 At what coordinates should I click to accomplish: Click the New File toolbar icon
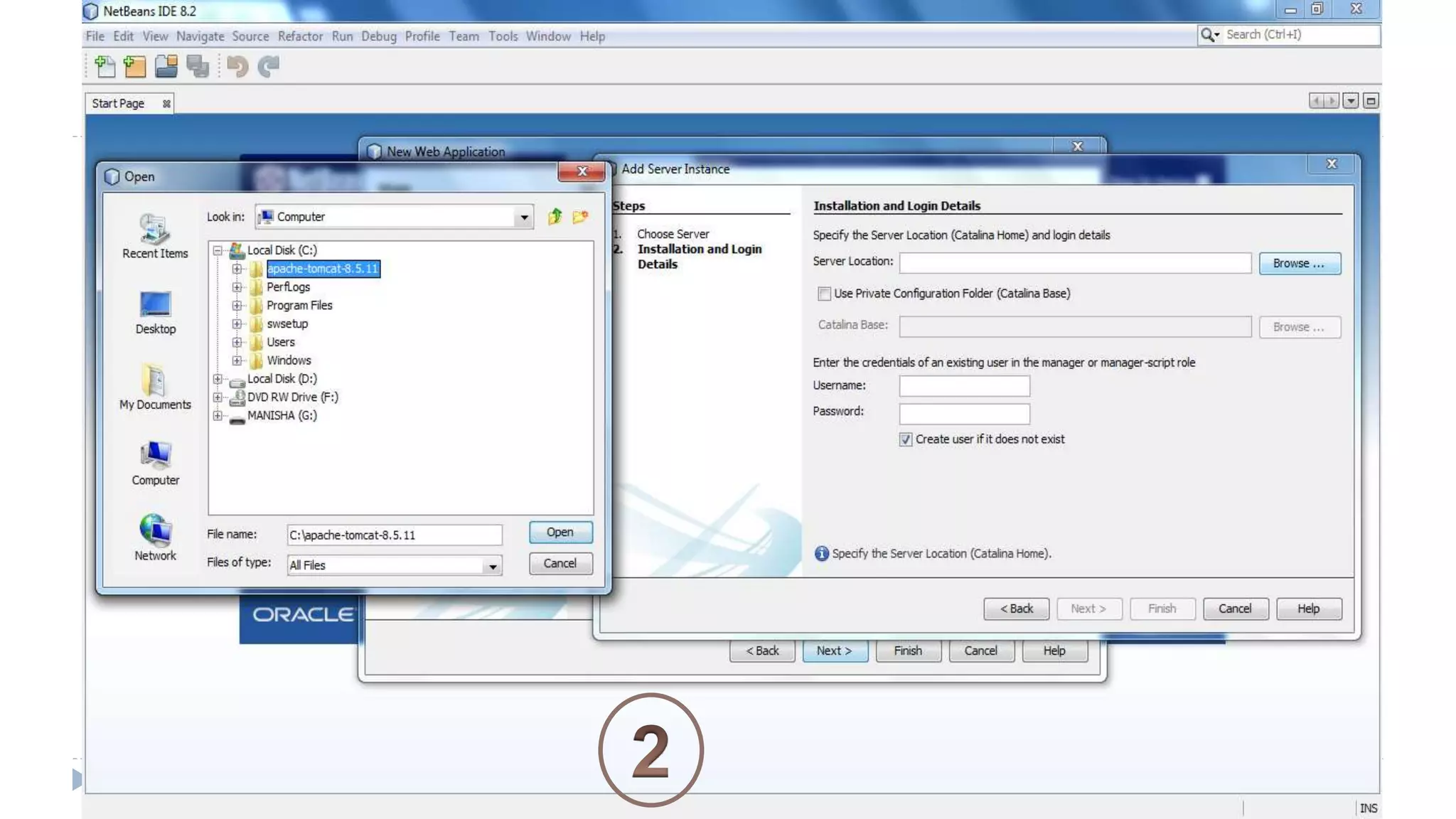click(x=105, y=67)
